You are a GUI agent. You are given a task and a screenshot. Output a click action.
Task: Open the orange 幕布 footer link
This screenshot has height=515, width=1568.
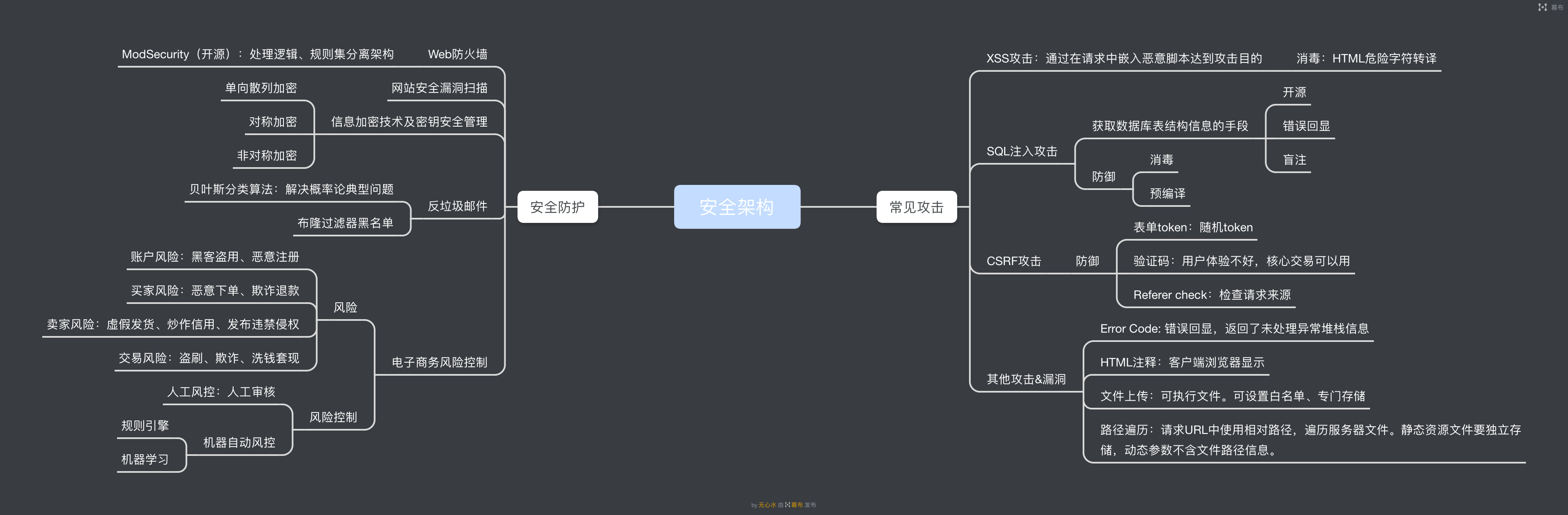[797, 505]
